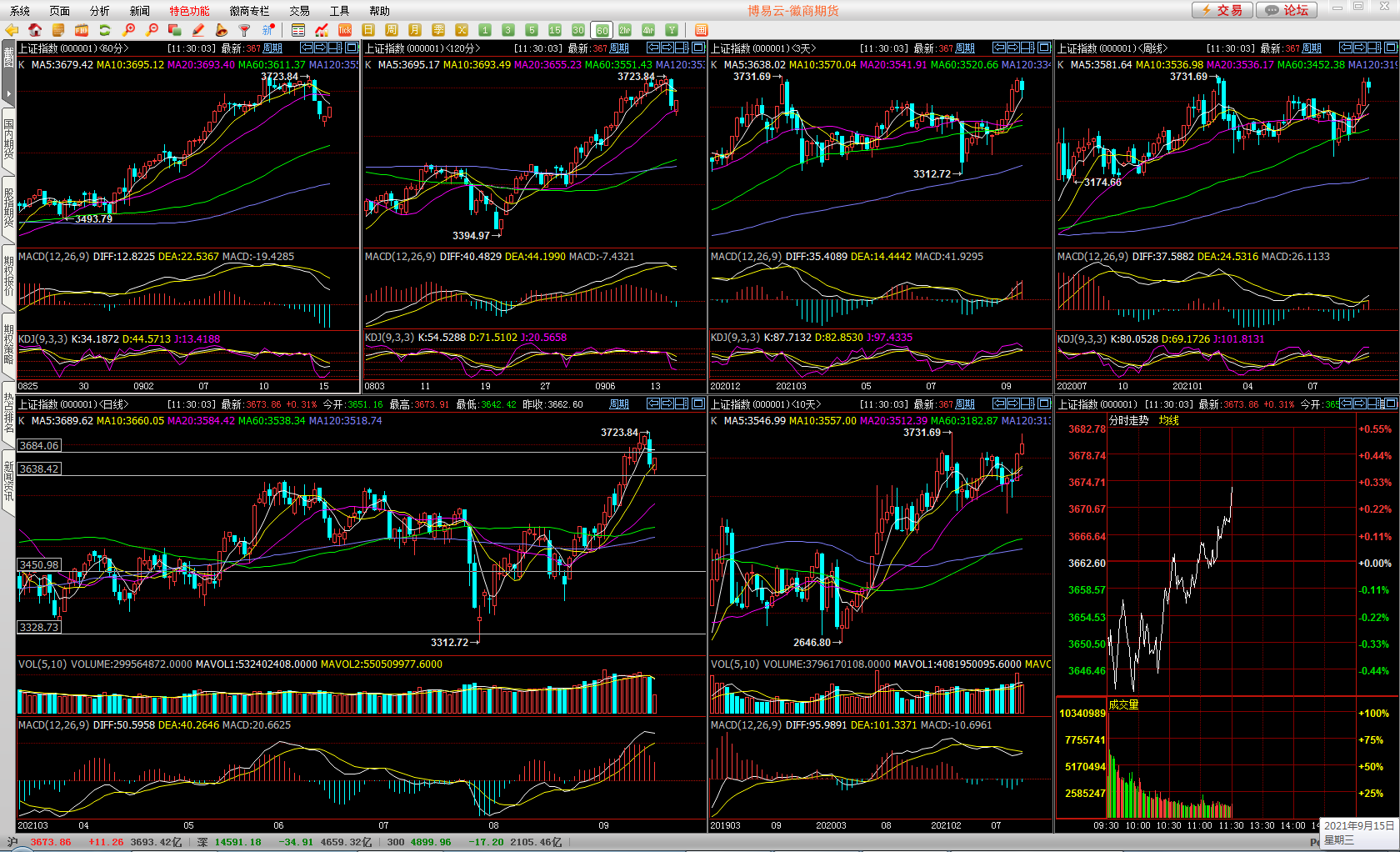Click left arrow in 10天 panel header
1400x852 pixels.
click(999, 403)
